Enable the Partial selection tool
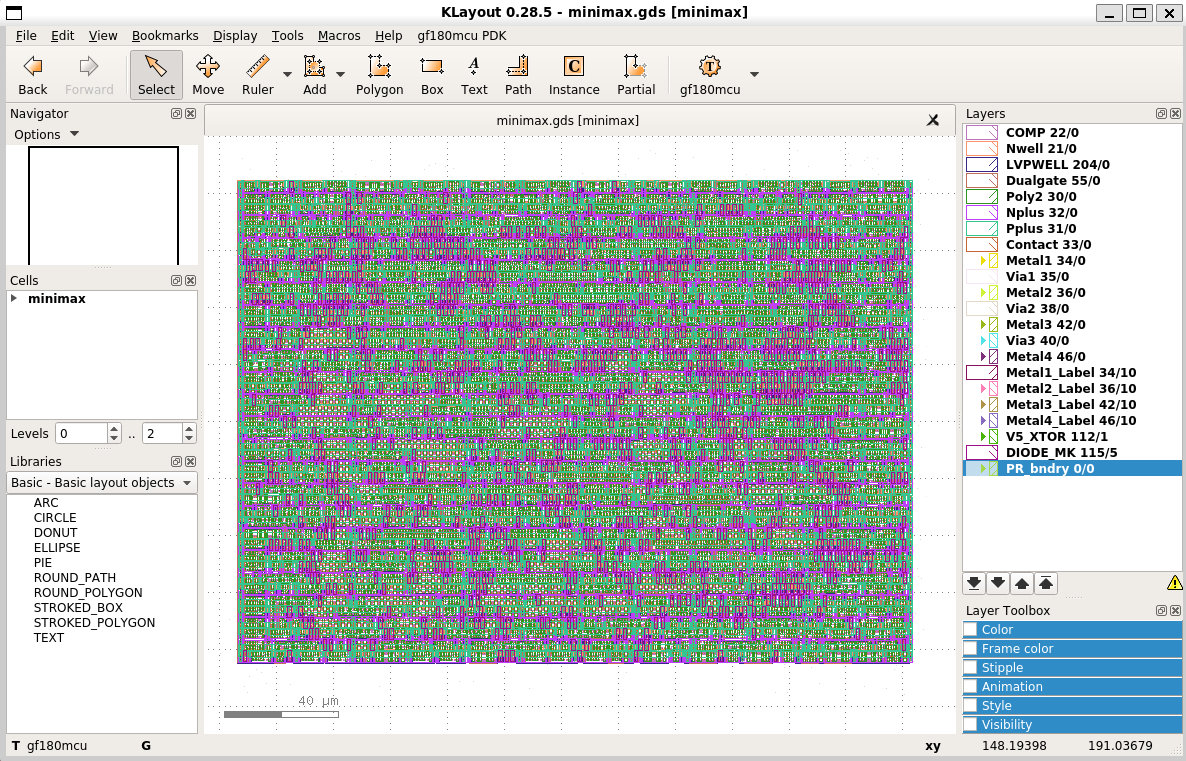The width and height of the screenshot is (1186, 761). [x=636, y=75]
